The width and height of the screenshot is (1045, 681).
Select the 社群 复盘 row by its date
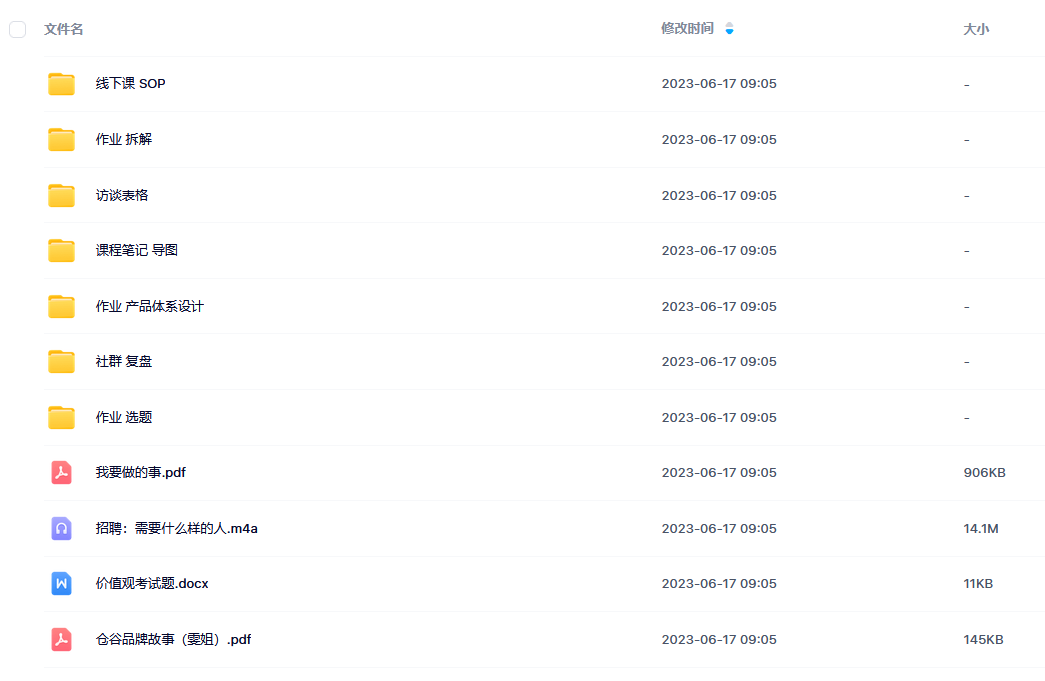coord(719,362)
